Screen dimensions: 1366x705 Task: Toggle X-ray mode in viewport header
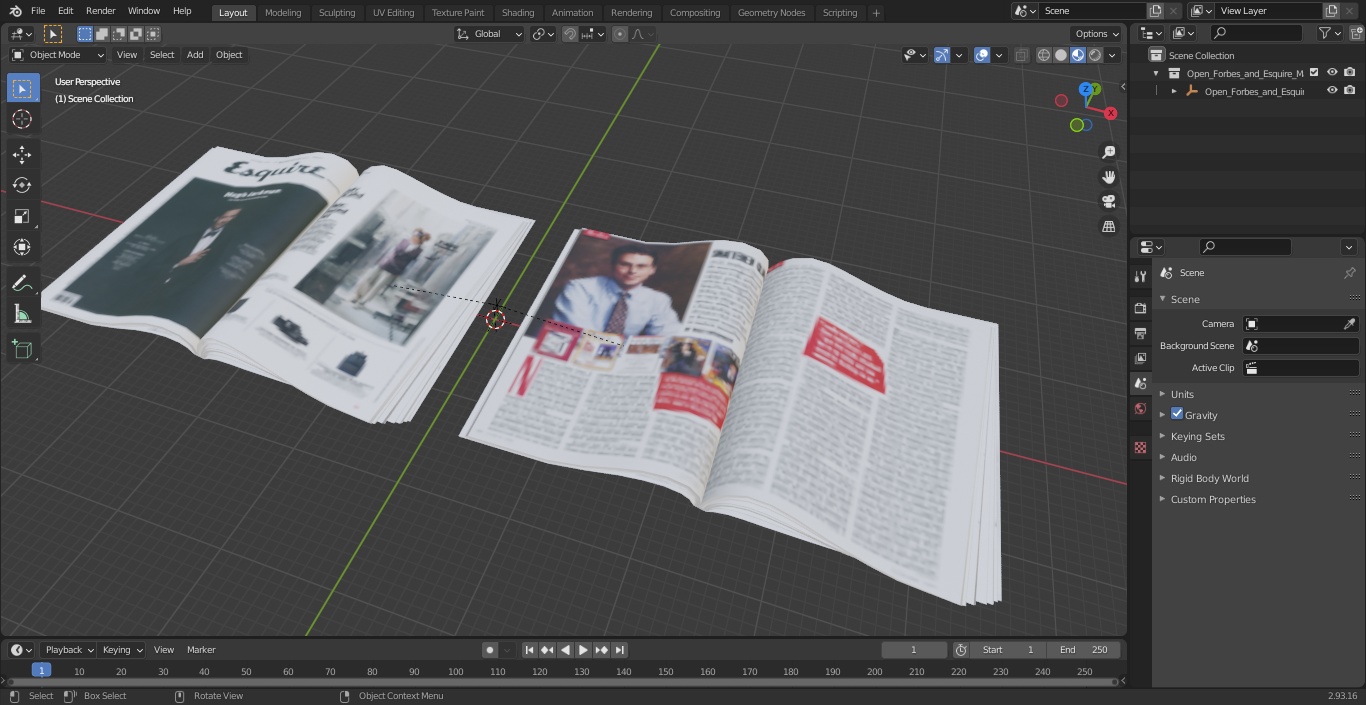pos(1021,55)
